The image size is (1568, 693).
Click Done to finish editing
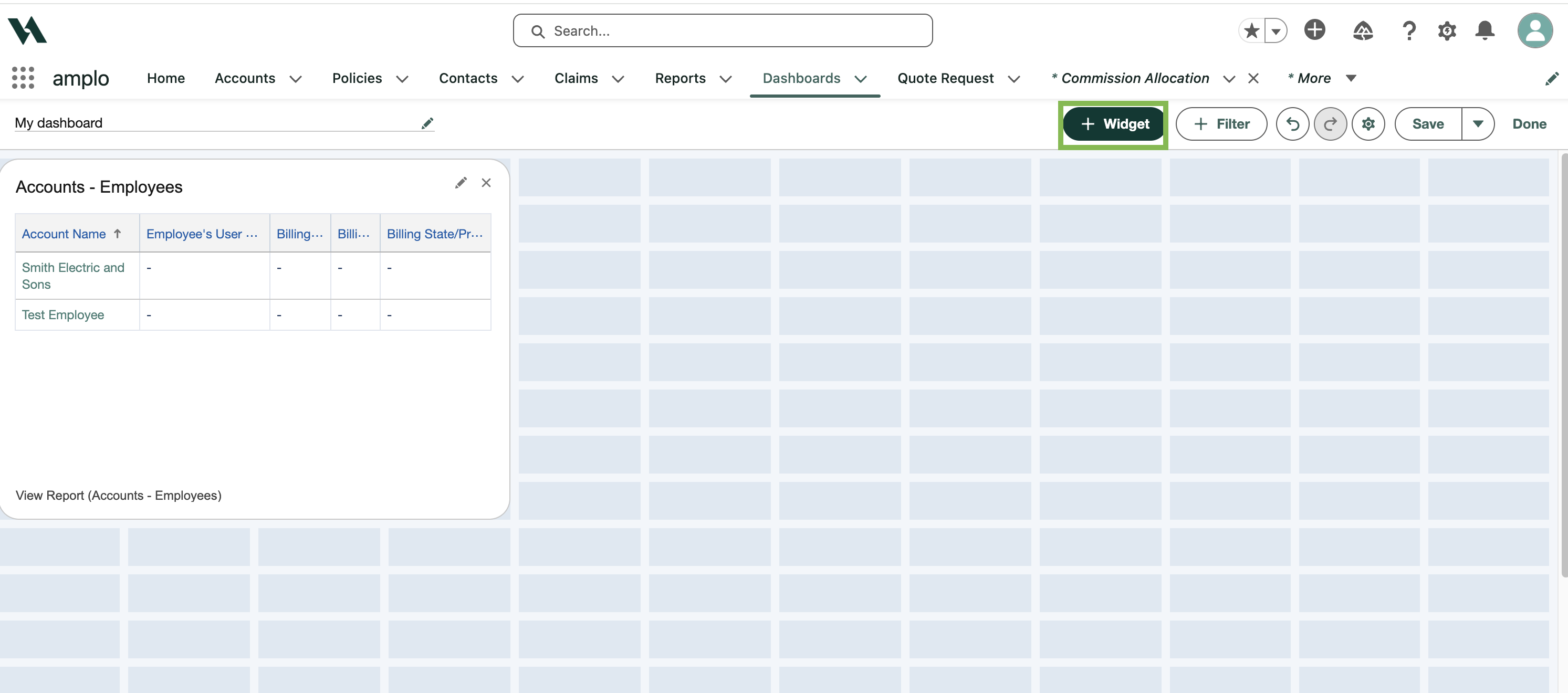coord(1529,124)
